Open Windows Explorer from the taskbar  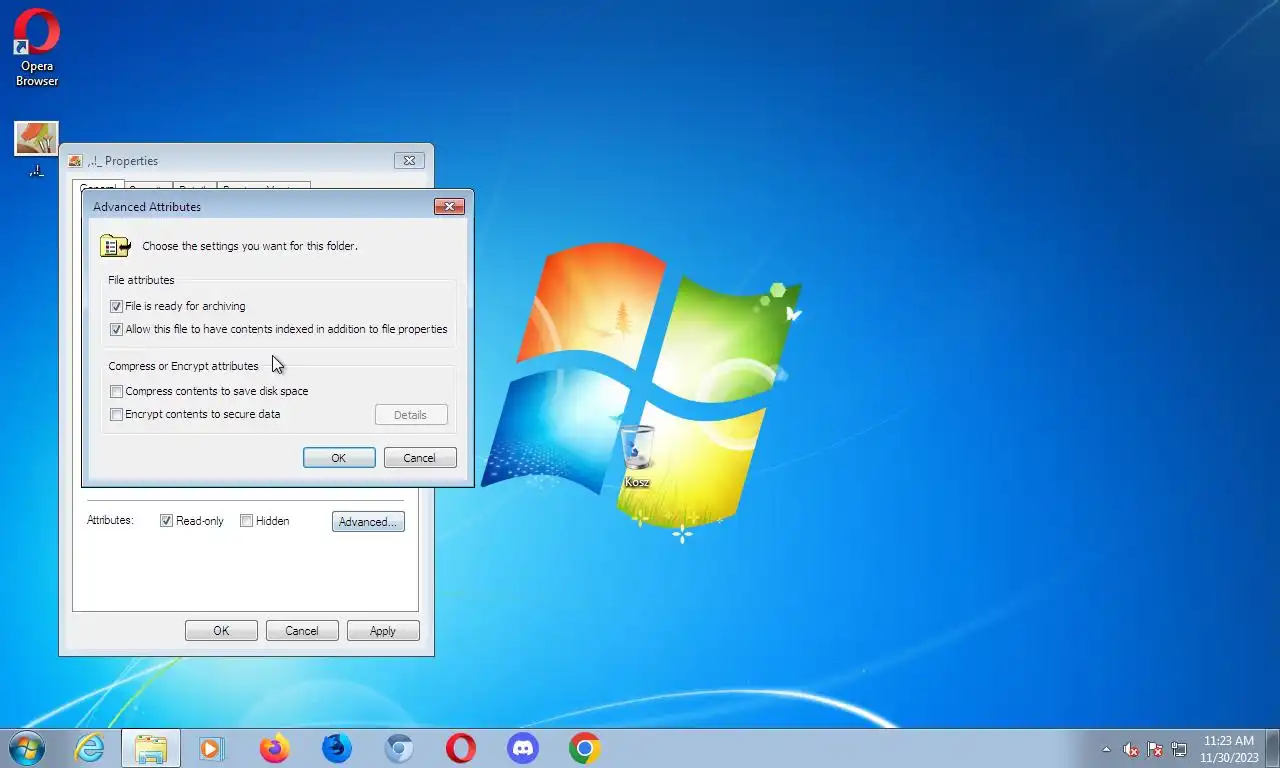point(151,748)
